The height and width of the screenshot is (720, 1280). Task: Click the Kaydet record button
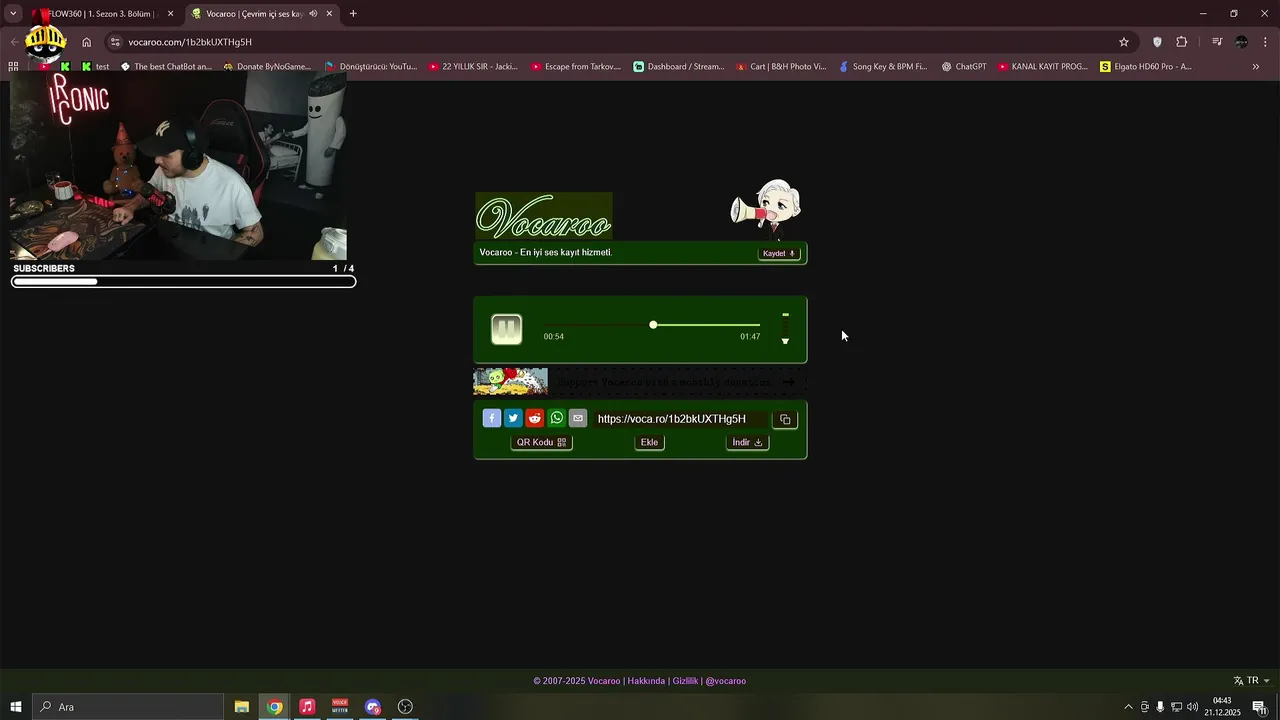click(779, 253)
